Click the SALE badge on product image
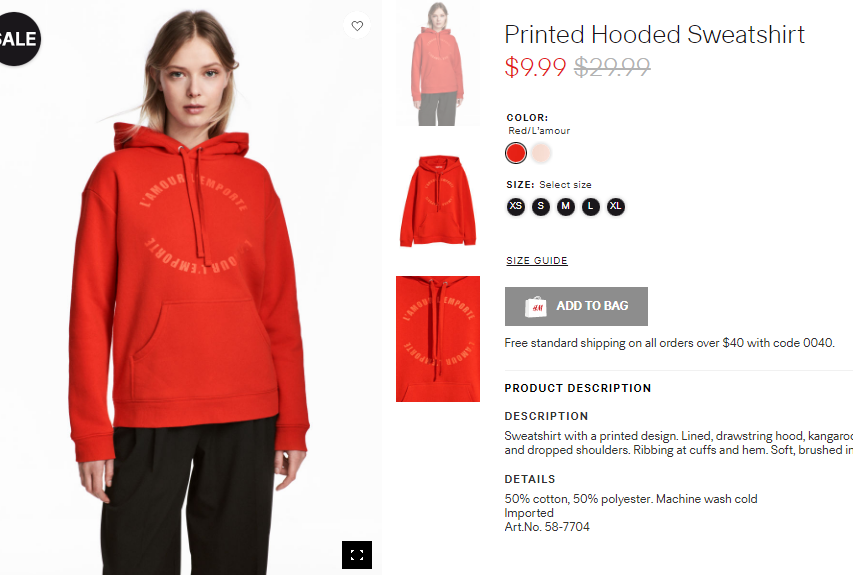Viewport: 853px width, 575px height. pos(18,39)
